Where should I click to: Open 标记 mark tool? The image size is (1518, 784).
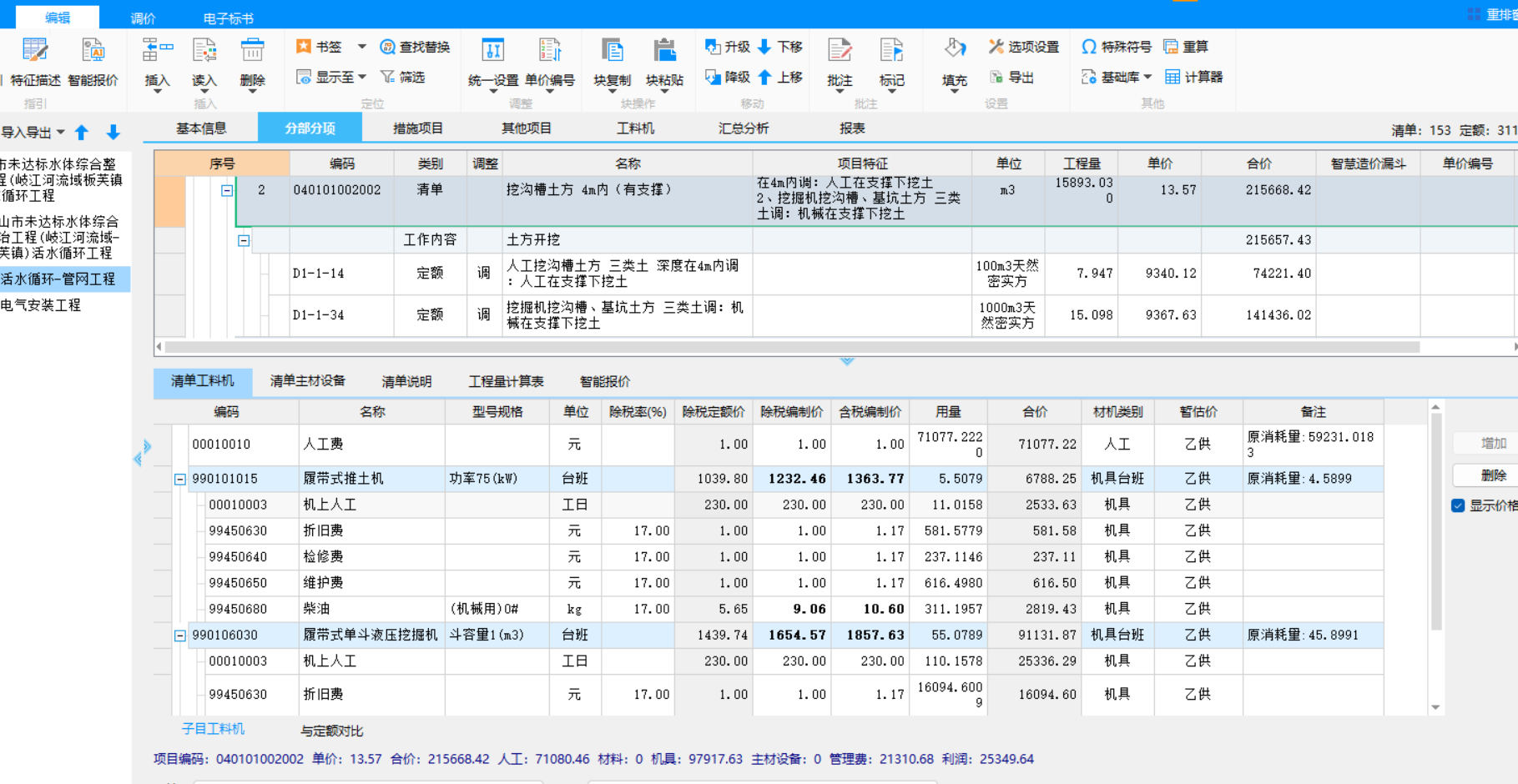(x=891, y=63)
